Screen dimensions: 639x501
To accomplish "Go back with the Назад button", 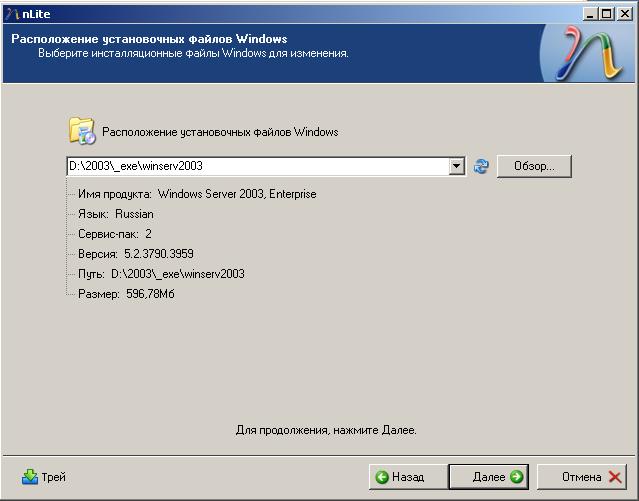I will point(408,477).
